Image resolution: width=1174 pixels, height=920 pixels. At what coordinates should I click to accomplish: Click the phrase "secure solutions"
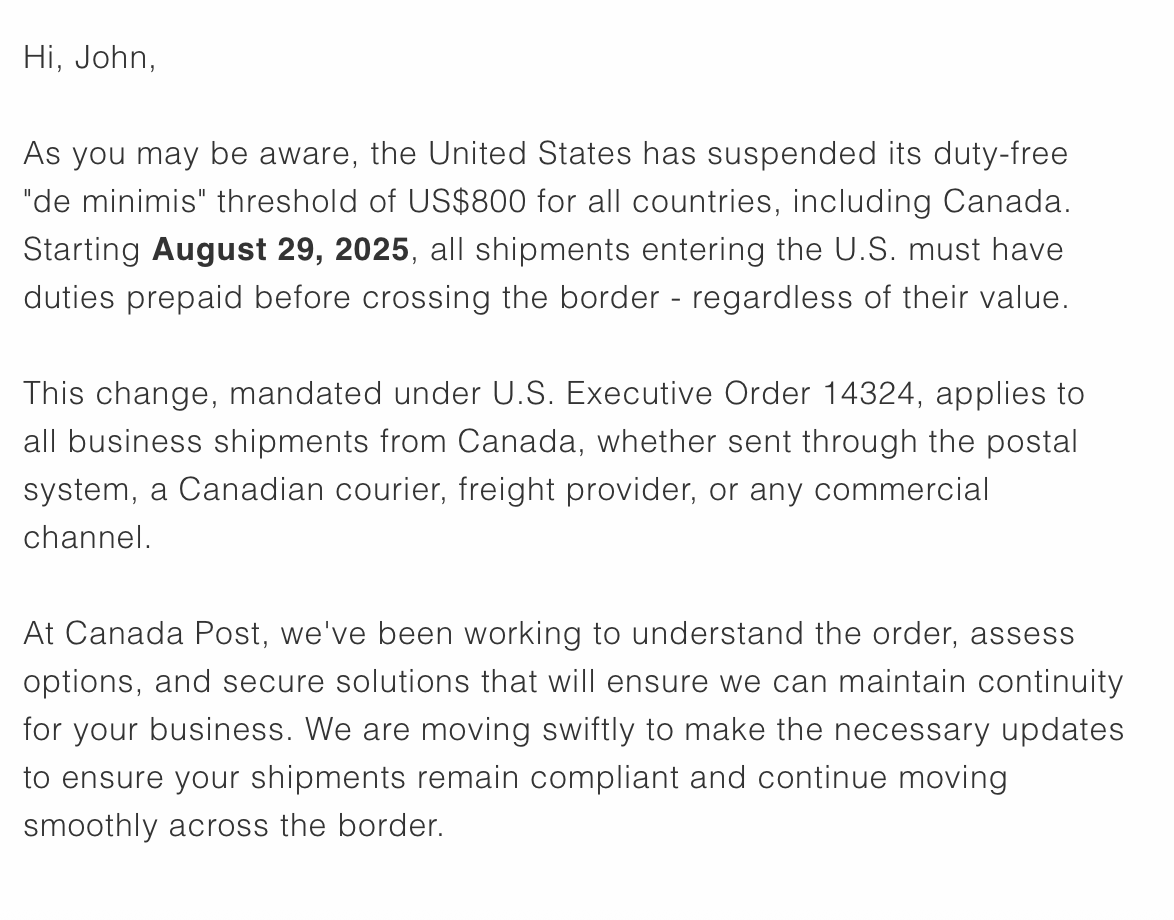point(347,681)
